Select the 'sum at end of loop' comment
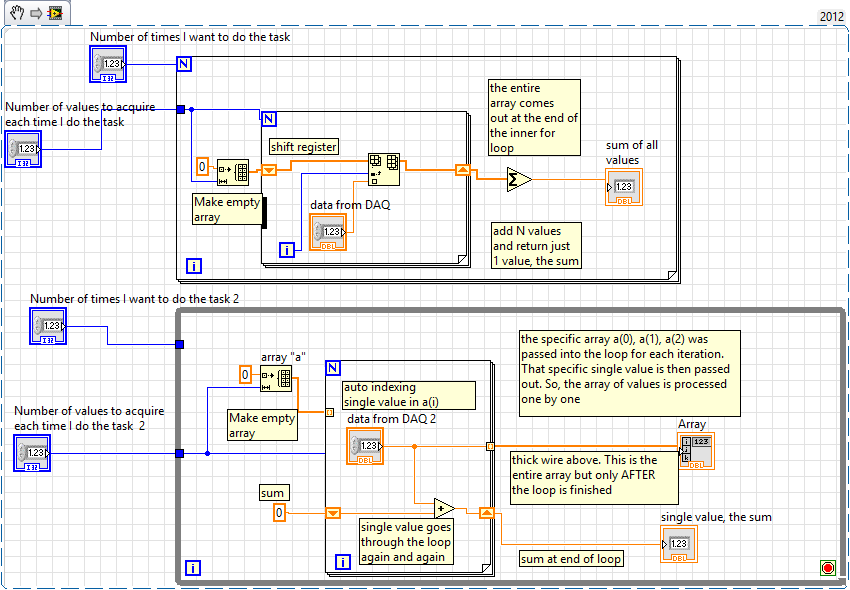Screen dimensions: 850x590 (x=571, y=559)
